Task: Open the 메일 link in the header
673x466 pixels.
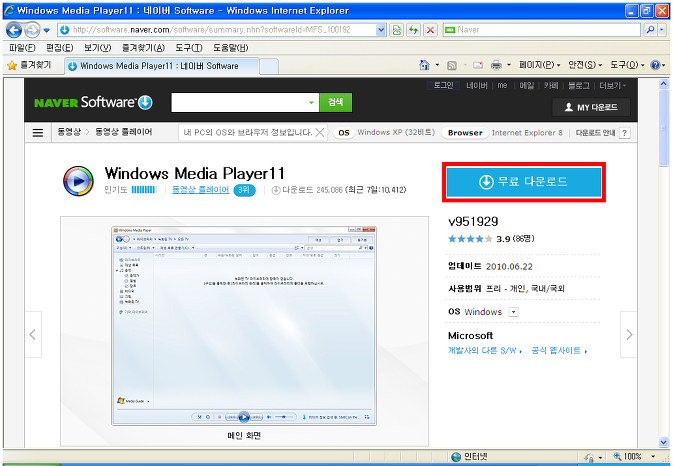Action: [526, 86]
